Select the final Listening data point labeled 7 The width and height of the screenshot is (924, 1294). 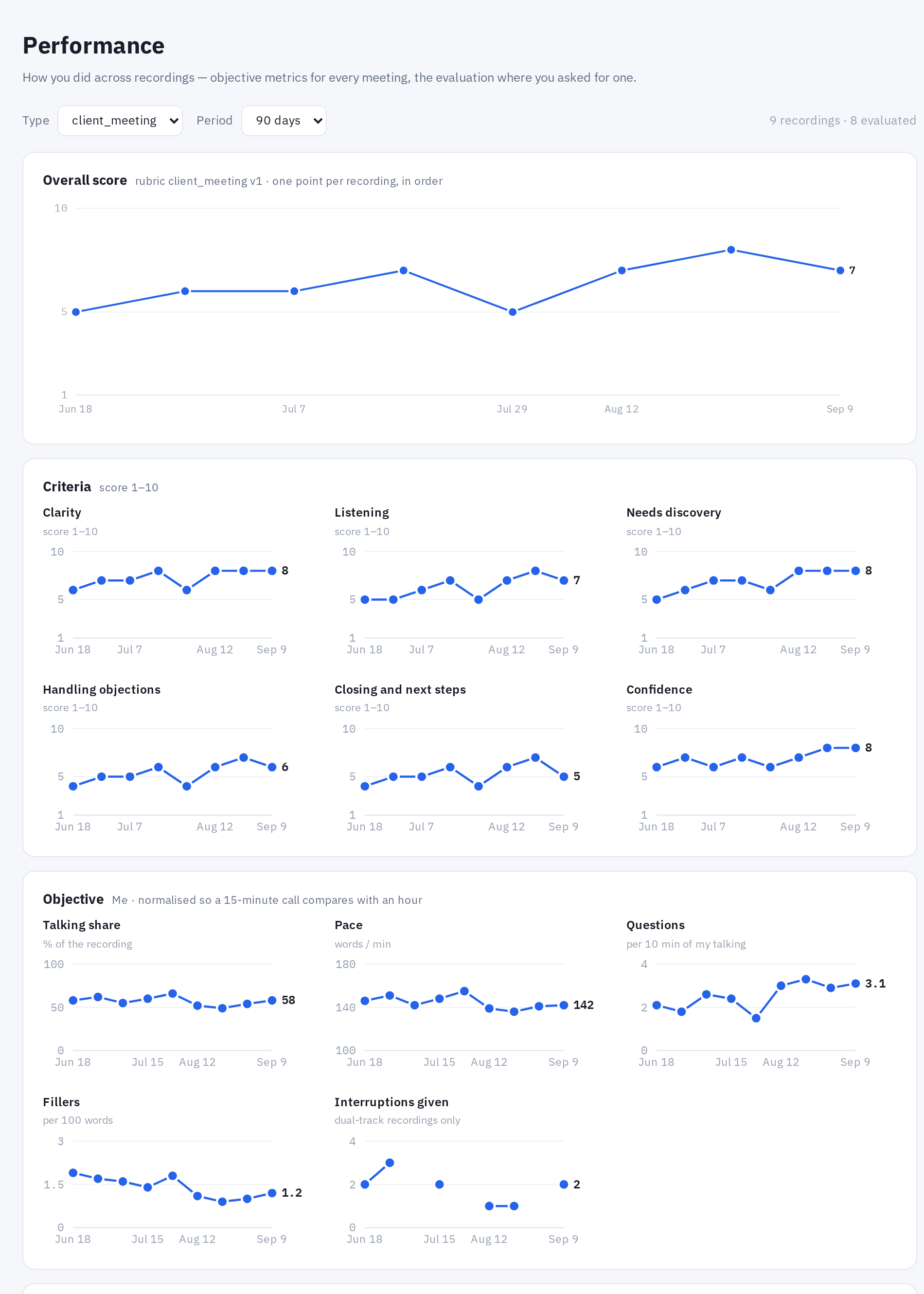coord(564,580)
